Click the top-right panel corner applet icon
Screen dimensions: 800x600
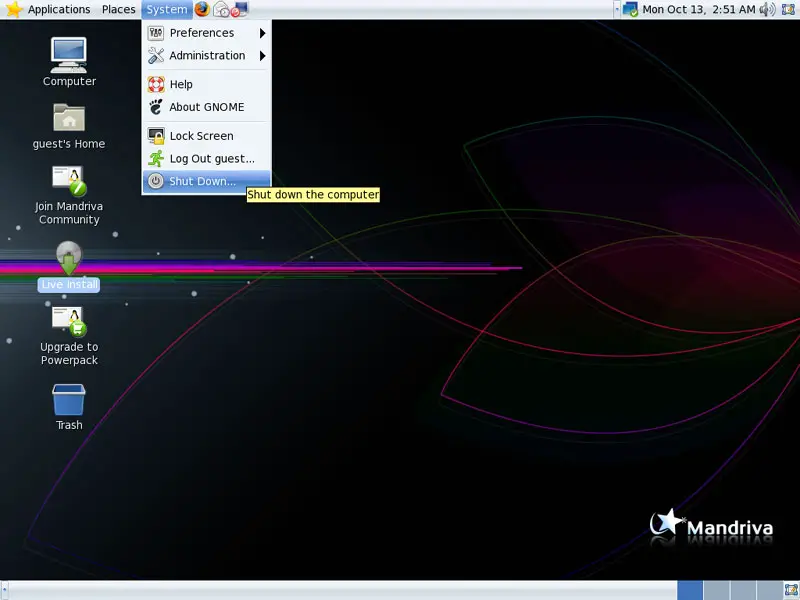(x=789, y=9)
